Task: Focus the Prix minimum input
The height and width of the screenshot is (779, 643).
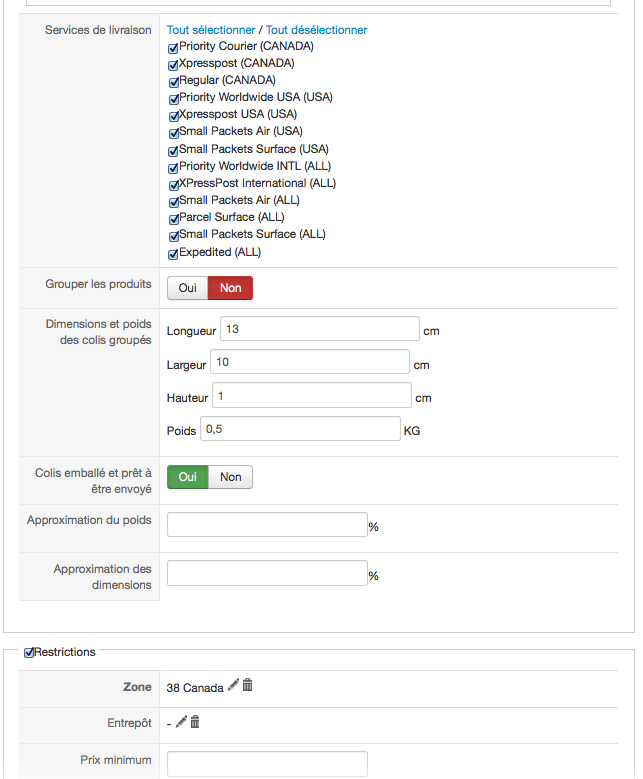Action: 267,764
